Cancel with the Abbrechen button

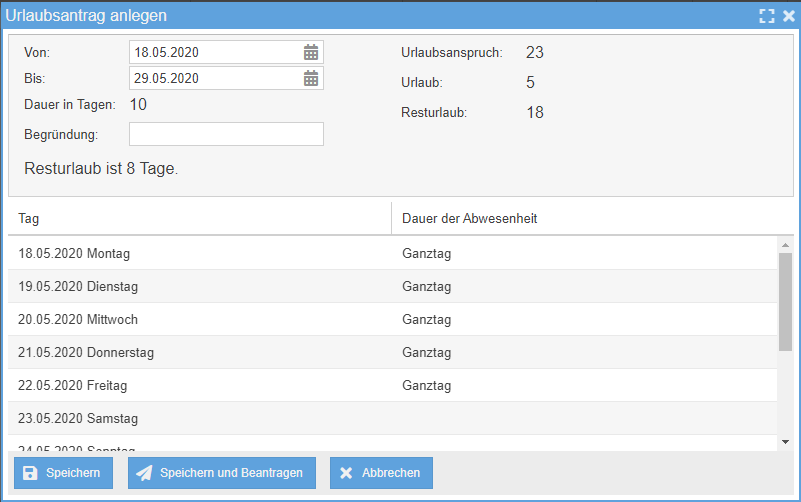point(381,473)
